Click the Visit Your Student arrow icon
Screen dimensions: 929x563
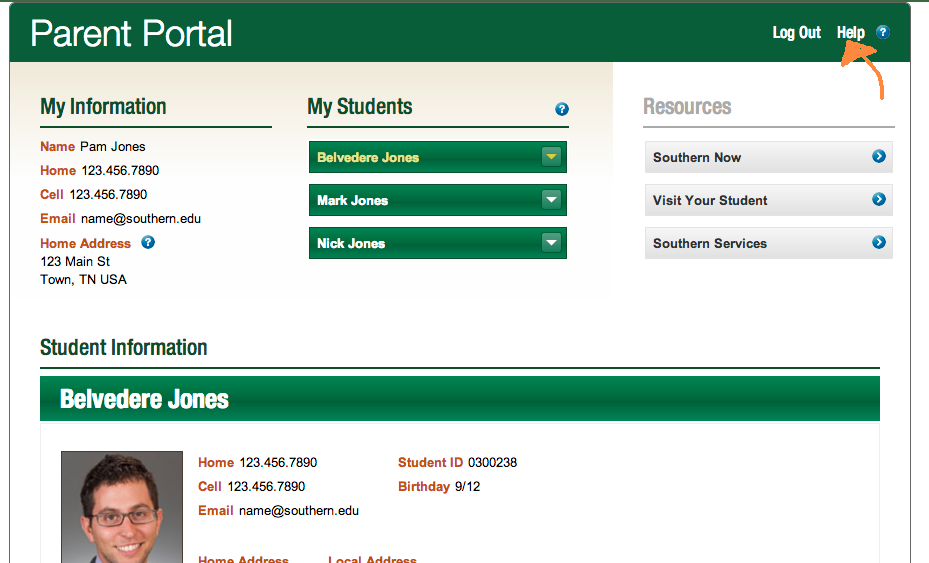(x=878, y=200)
